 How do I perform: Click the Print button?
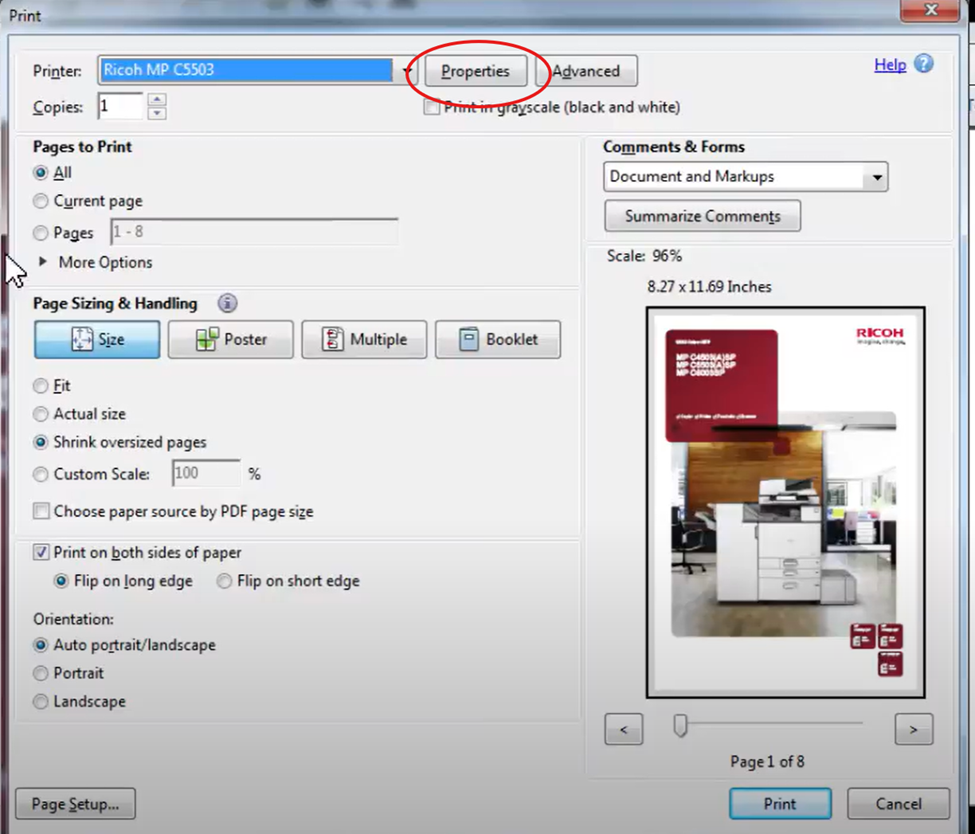(x=780, y=804)
